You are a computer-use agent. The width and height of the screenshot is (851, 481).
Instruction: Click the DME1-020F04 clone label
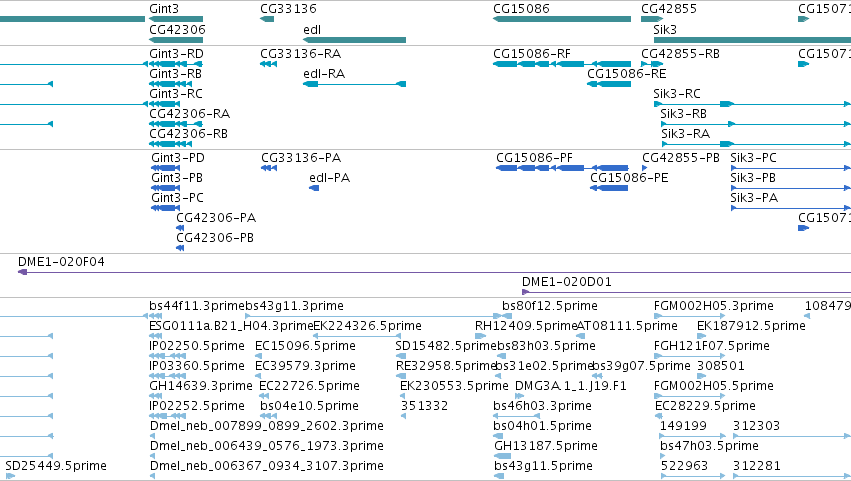click(x=61, y=262)
